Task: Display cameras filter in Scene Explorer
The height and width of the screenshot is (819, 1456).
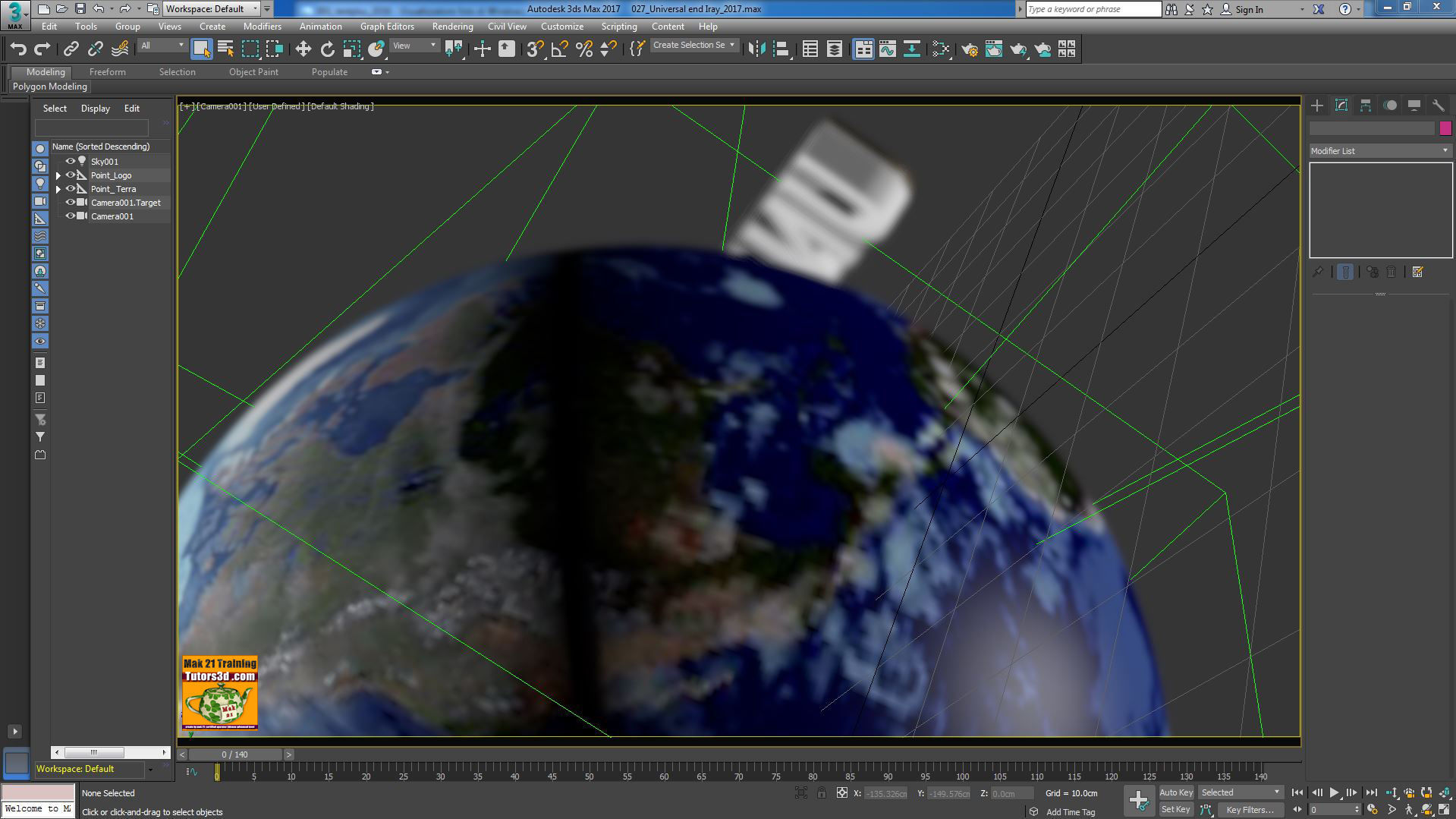Action: coord(40,201)
